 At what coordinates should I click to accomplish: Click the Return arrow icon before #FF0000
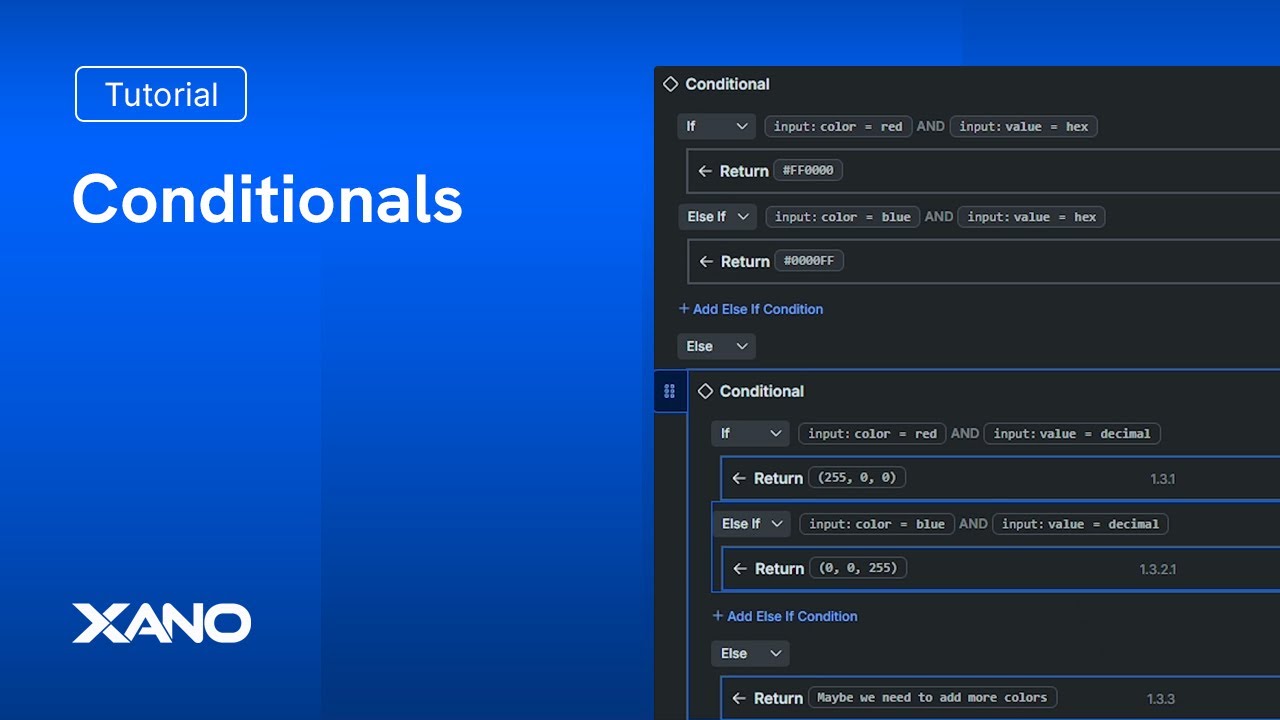(706, 170)
